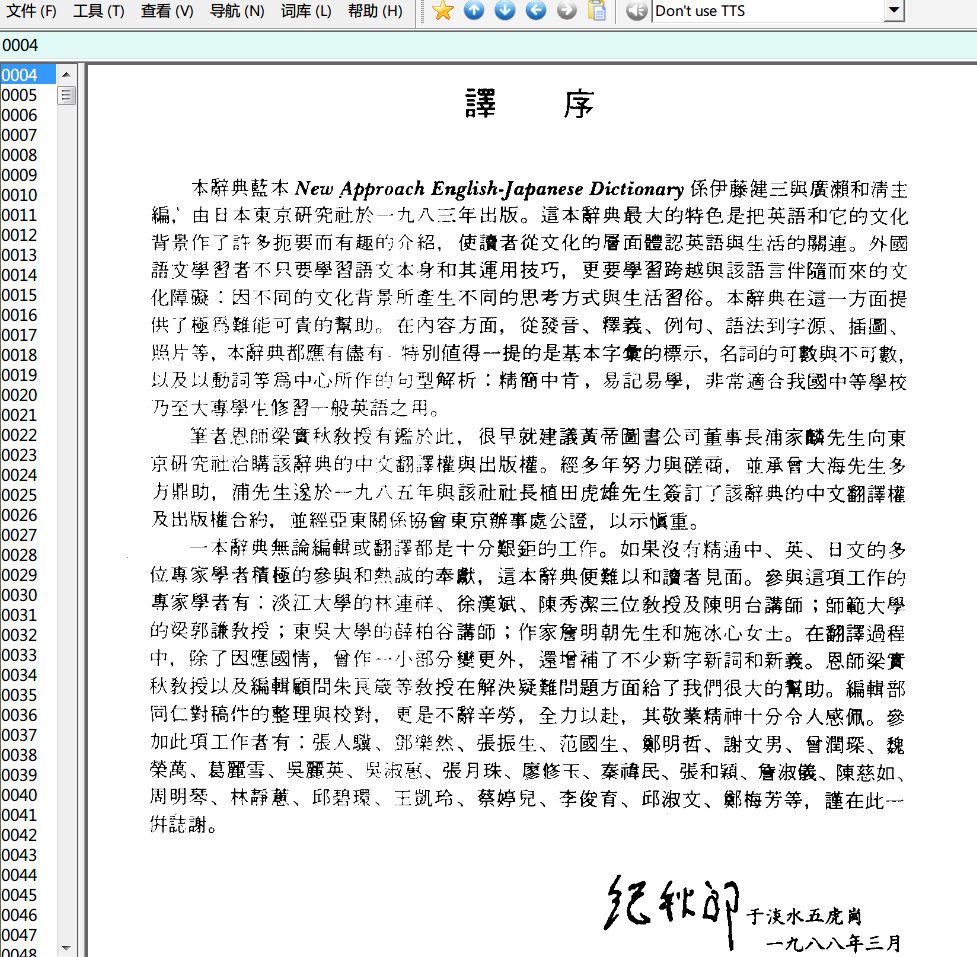Click the search input field showing 0004
This screenshot has width=977, height=957.
(488, 45)
